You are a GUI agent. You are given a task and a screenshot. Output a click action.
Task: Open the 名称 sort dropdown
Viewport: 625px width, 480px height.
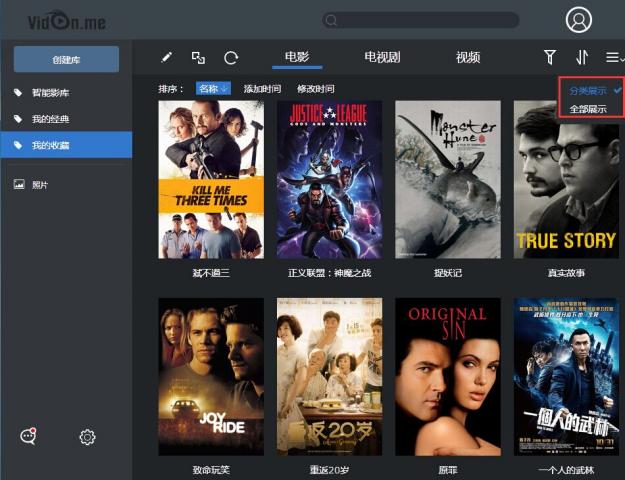[213, 89]
